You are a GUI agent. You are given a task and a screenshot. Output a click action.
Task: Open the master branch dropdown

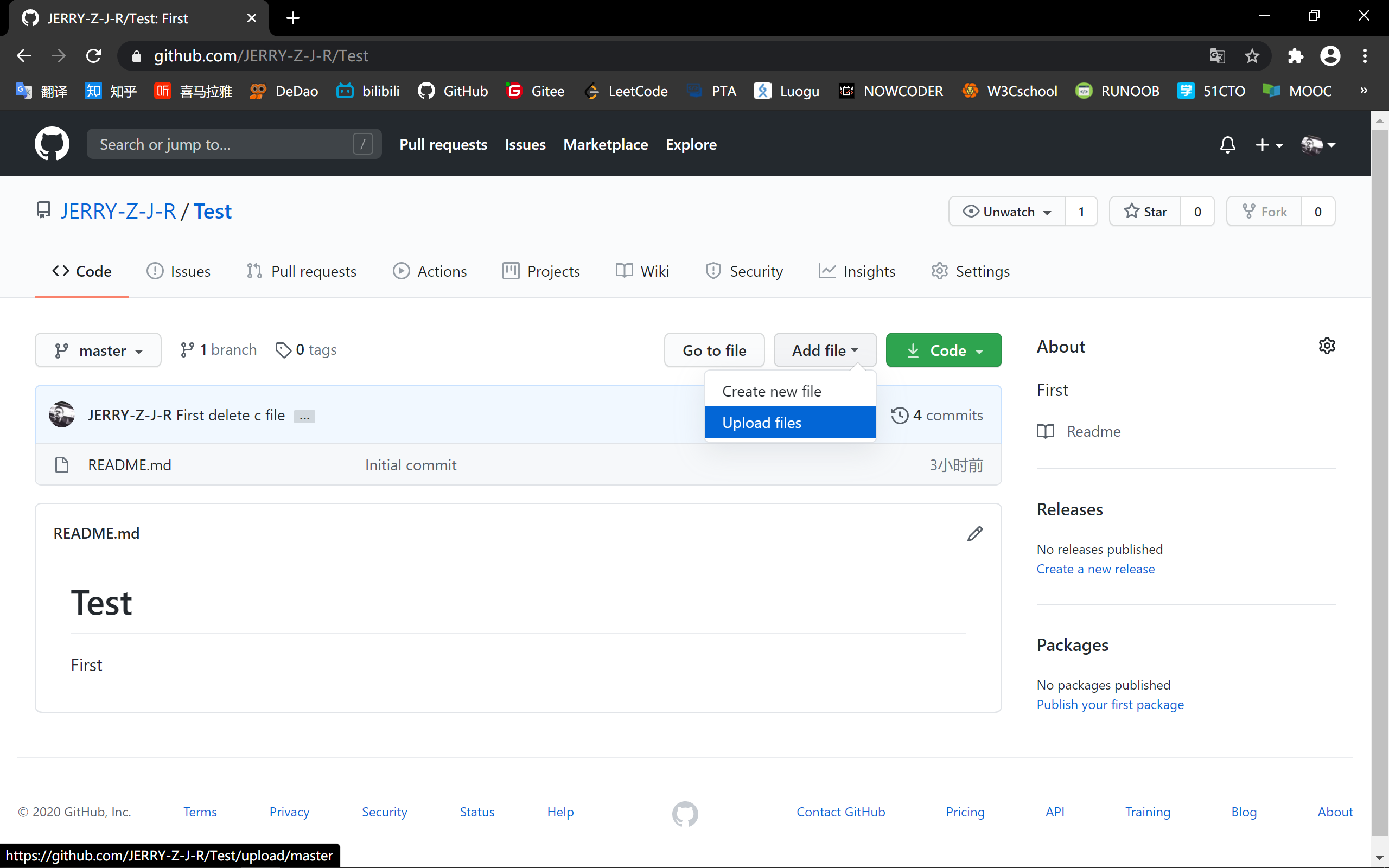[x=98, y=350]
